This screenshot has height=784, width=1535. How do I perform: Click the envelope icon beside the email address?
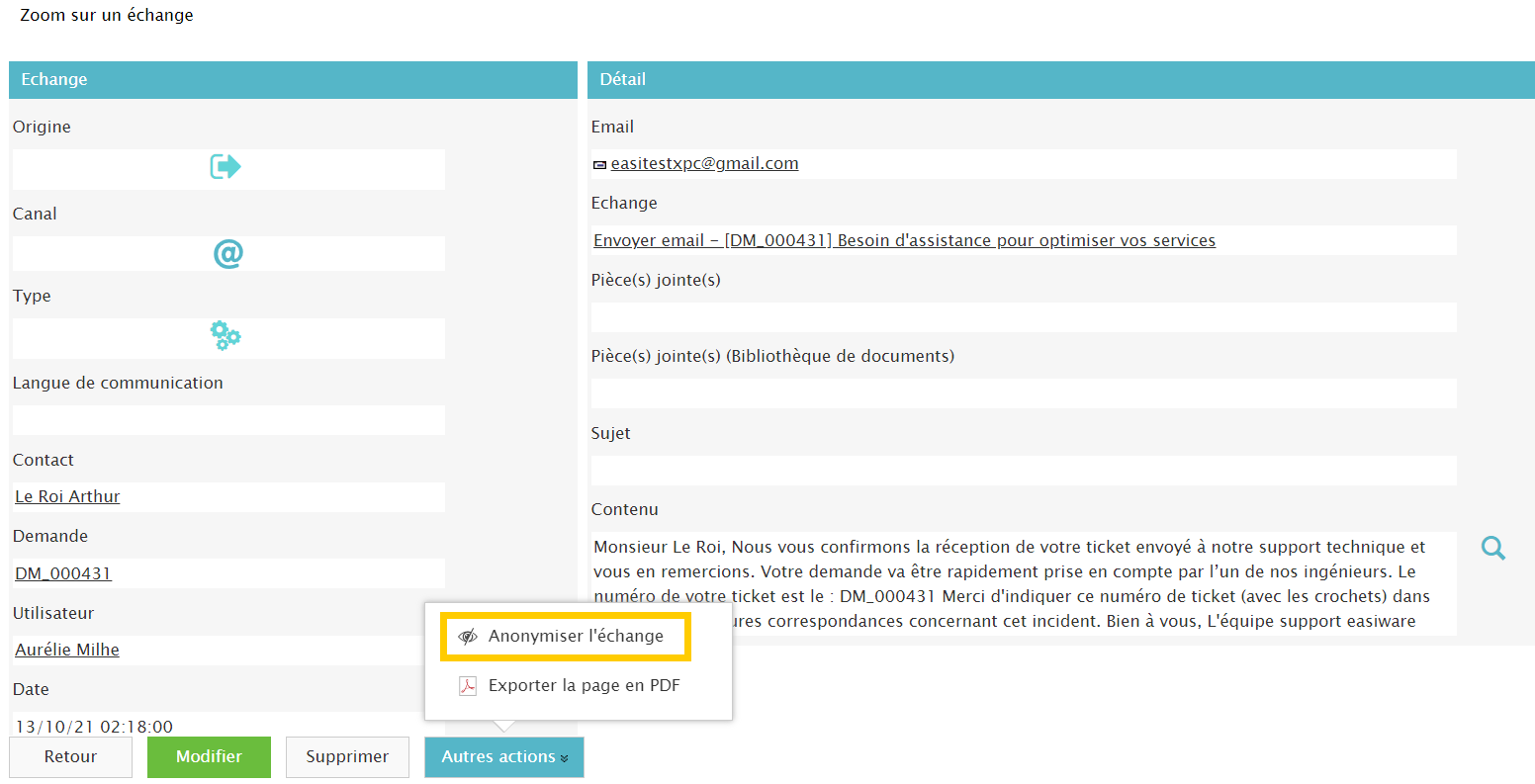point(599,165)
